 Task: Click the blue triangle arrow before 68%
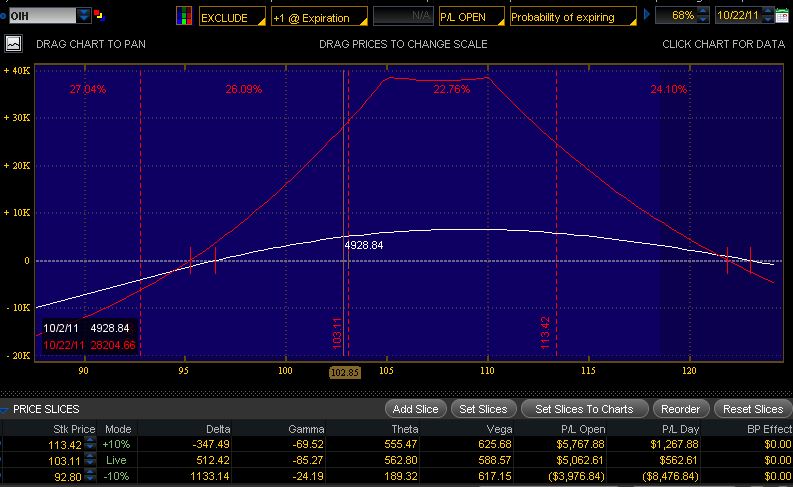coord(646,15)
